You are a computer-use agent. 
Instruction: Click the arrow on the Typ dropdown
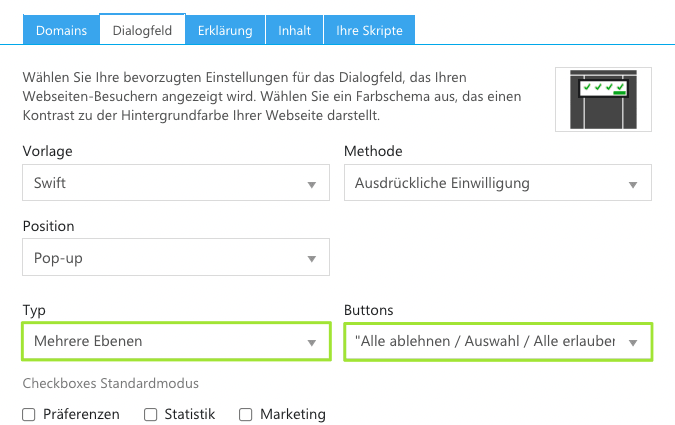tap(311, 343)
